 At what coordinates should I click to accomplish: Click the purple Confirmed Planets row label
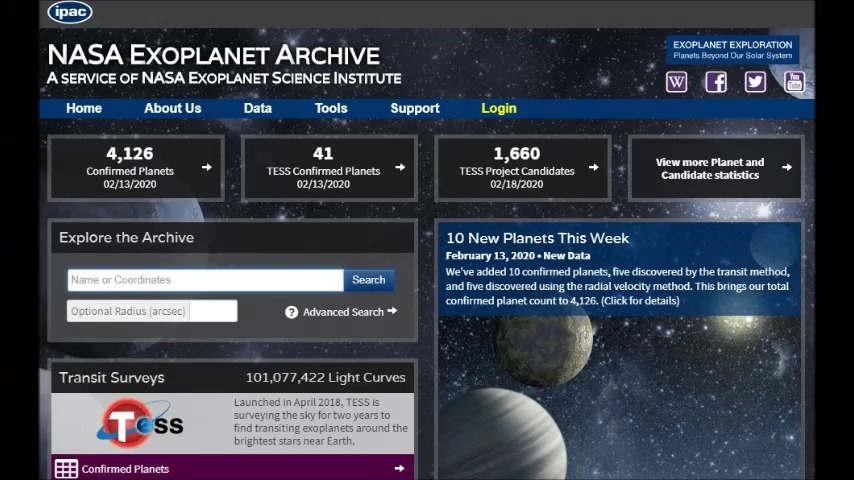125,469
